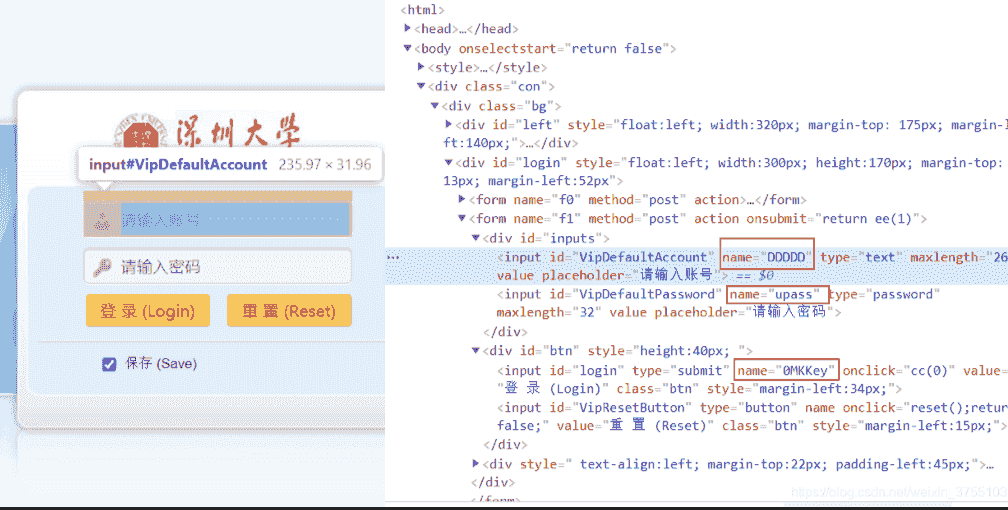Expand the style element node
The height and width of the screenshot is (510, 1008).
(421, 67)
